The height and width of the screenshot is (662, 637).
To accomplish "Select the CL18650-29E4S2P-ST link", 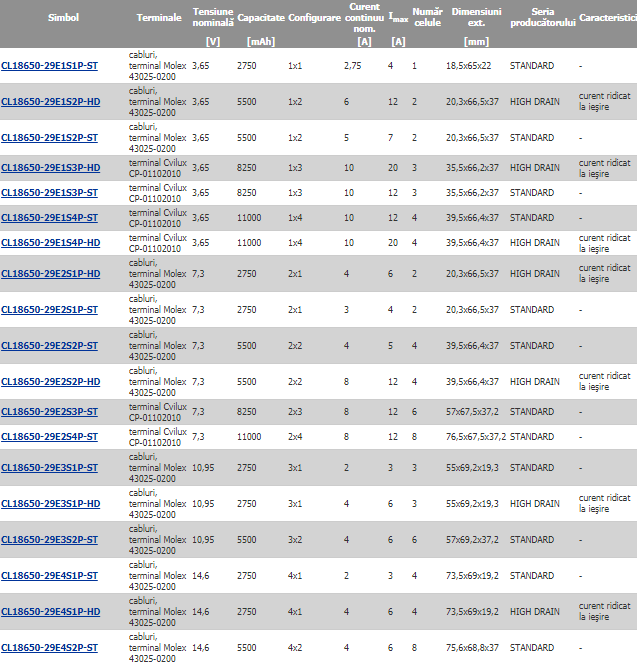I will tap(49, 647).
